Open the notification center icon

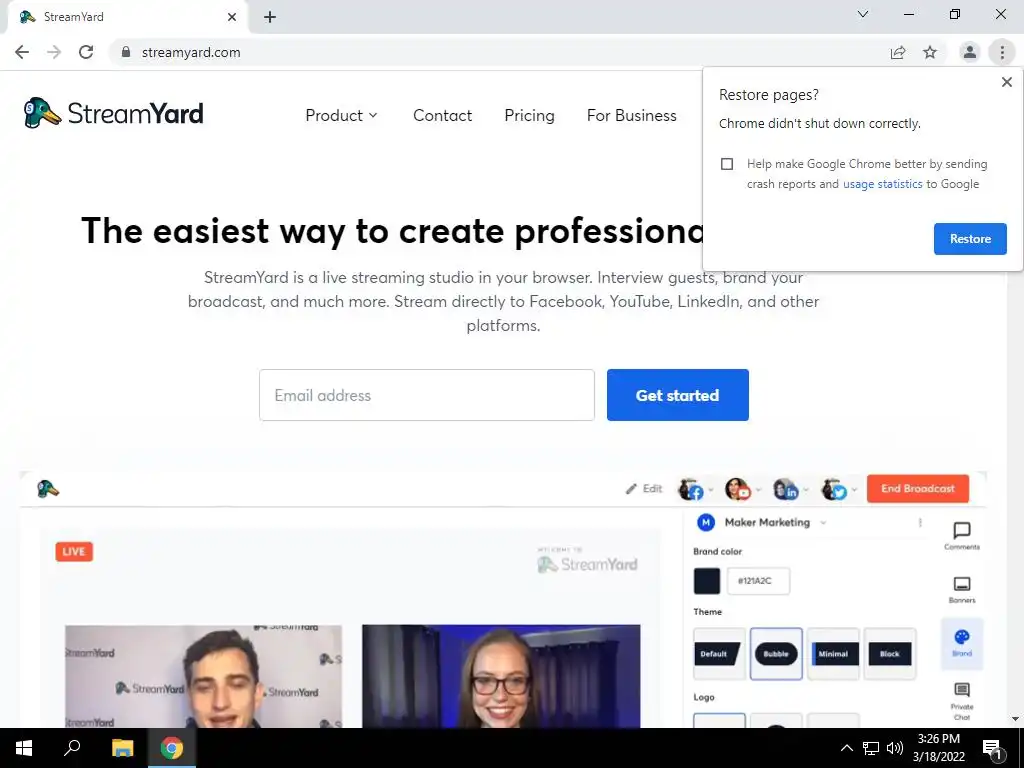click(993, 748)
